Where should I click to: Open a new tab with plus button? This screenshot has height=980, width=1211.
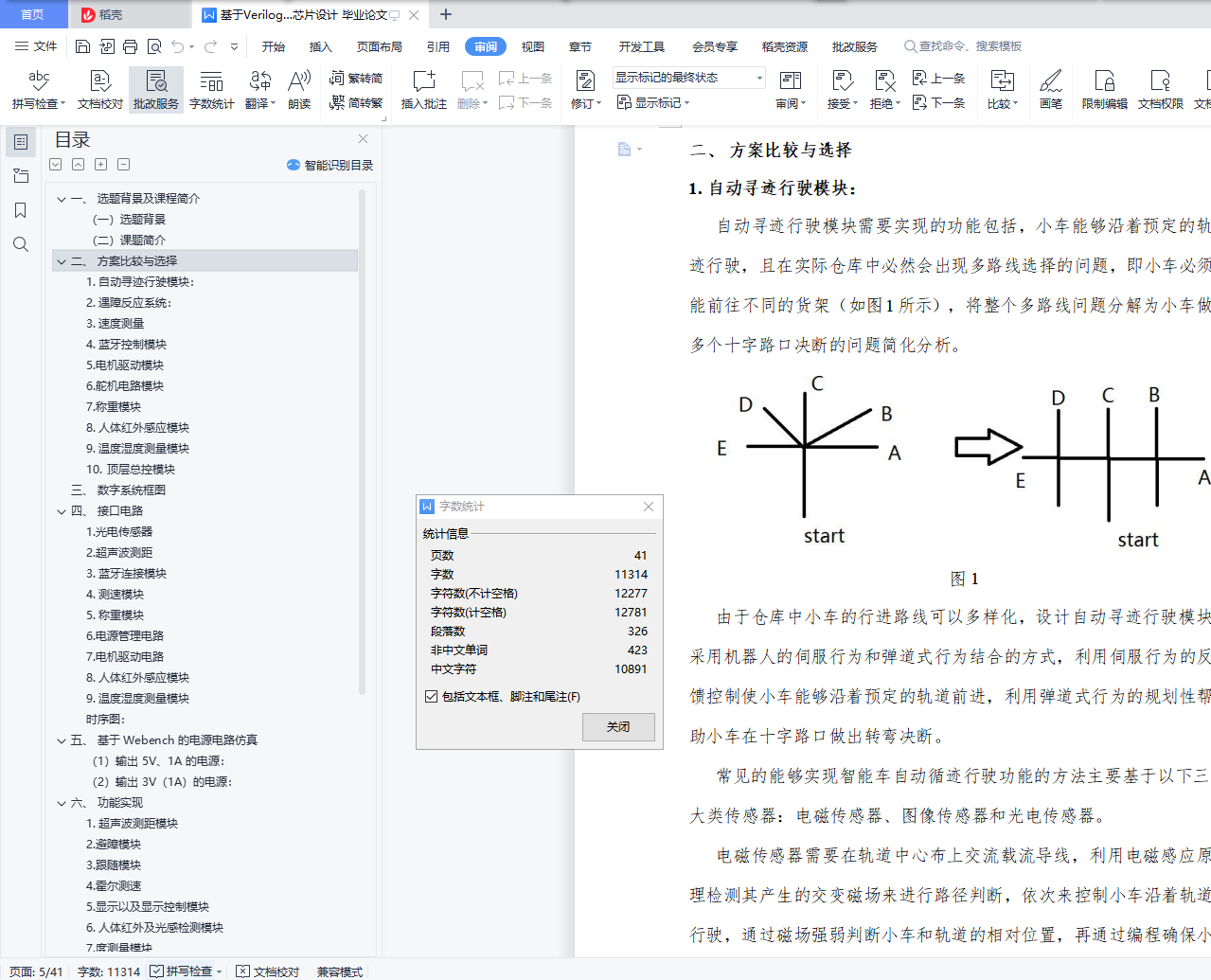coord(446,14)
